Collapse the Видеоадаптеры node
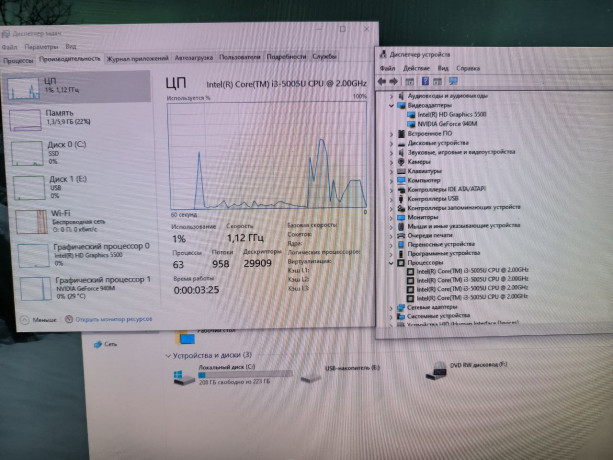The height and width of the screenshot is (460, 613). [x=391, y=106]
